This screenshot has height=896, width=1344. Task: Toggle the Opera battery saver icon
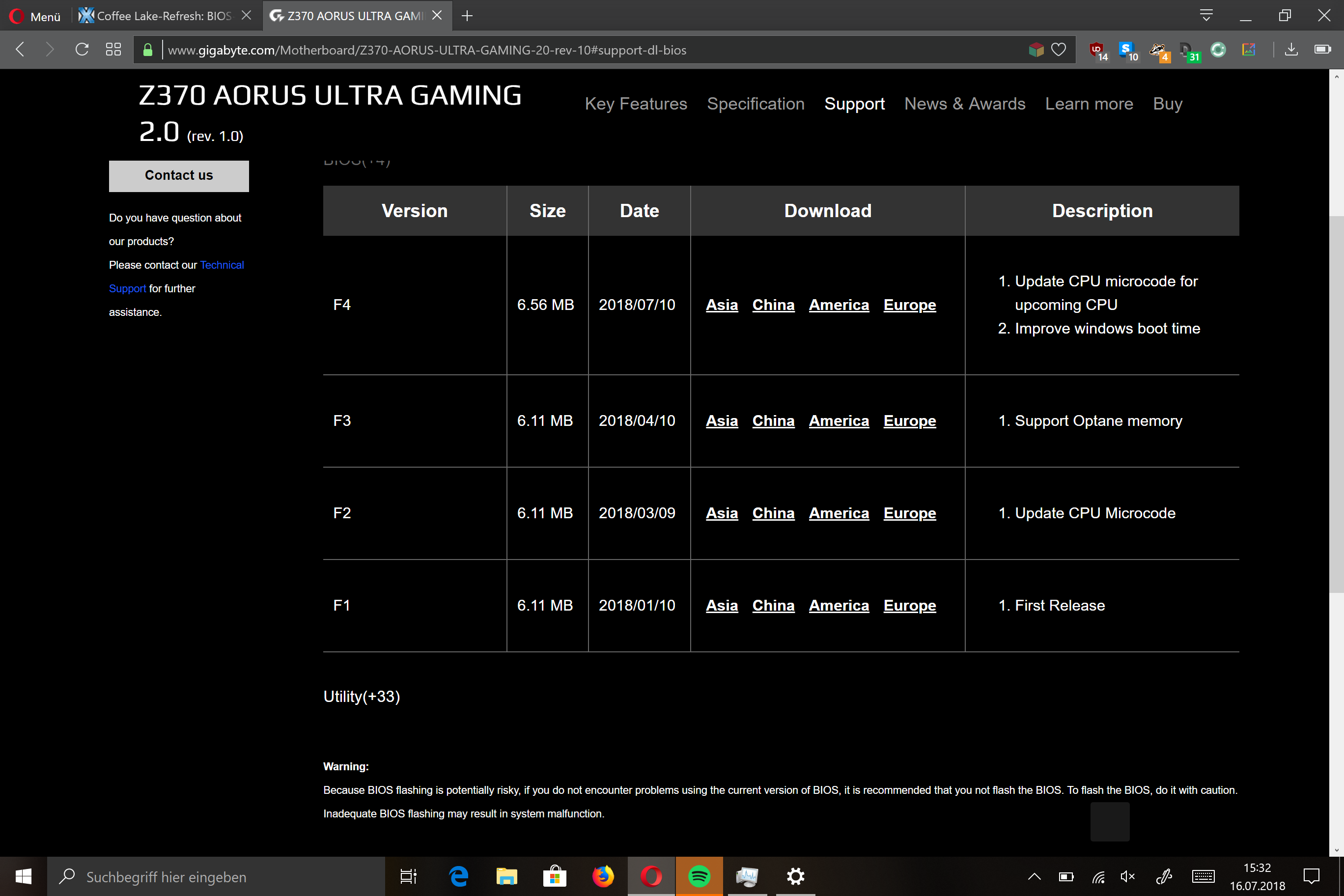click(1322, 50)
